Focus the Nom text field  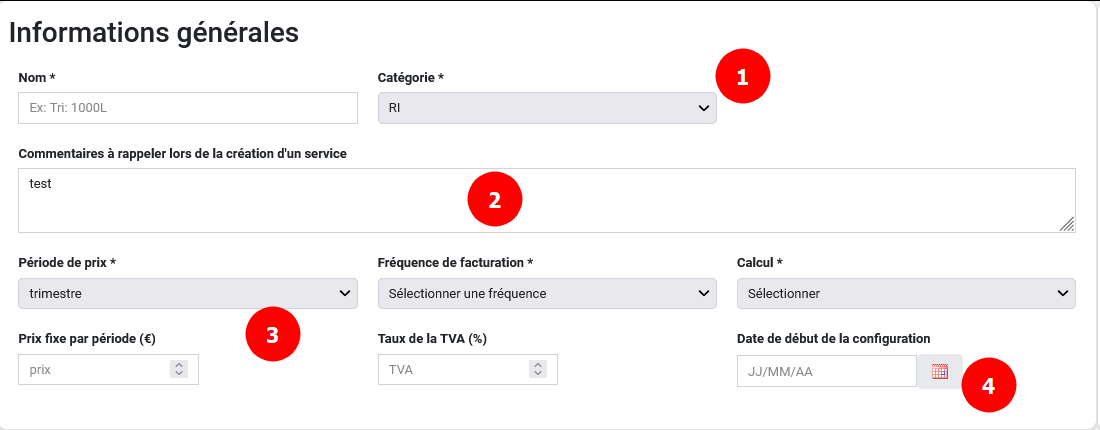[x=188, y=108]
